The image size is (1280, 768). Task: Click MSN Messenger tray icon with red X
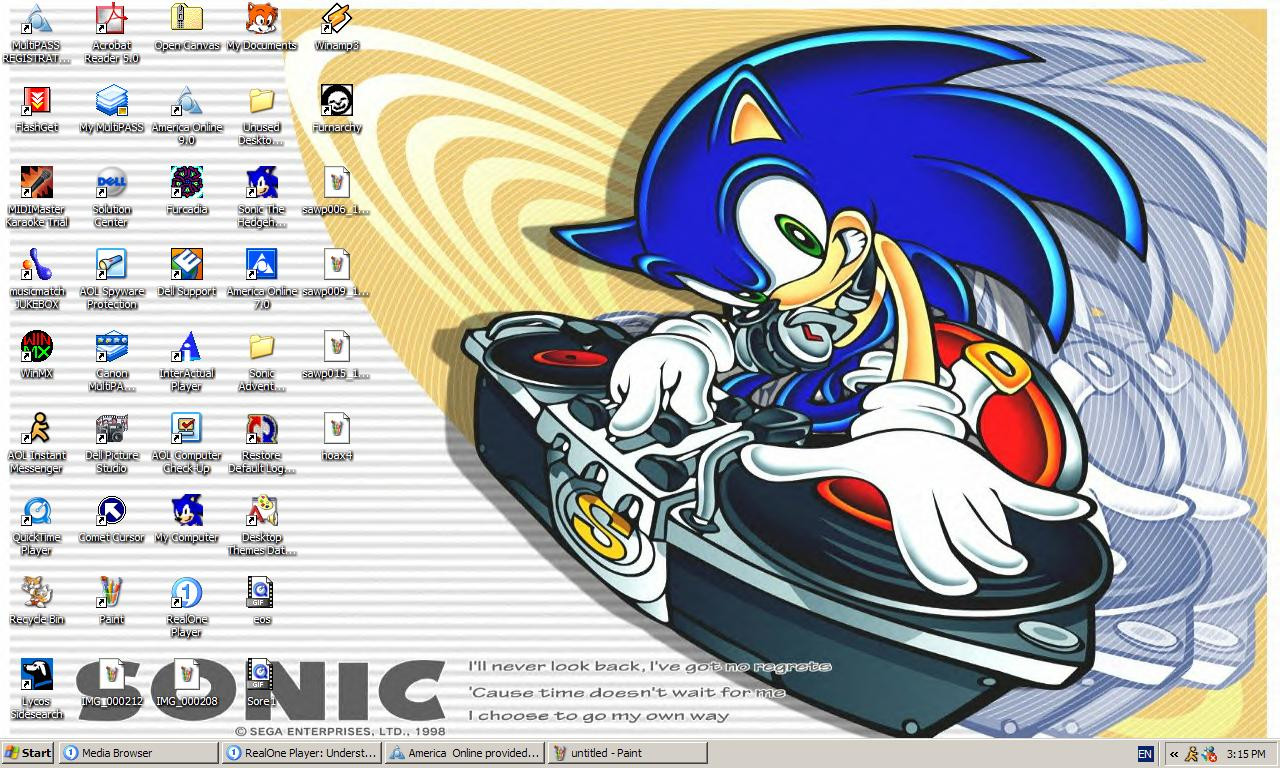tap(1210, 754)
